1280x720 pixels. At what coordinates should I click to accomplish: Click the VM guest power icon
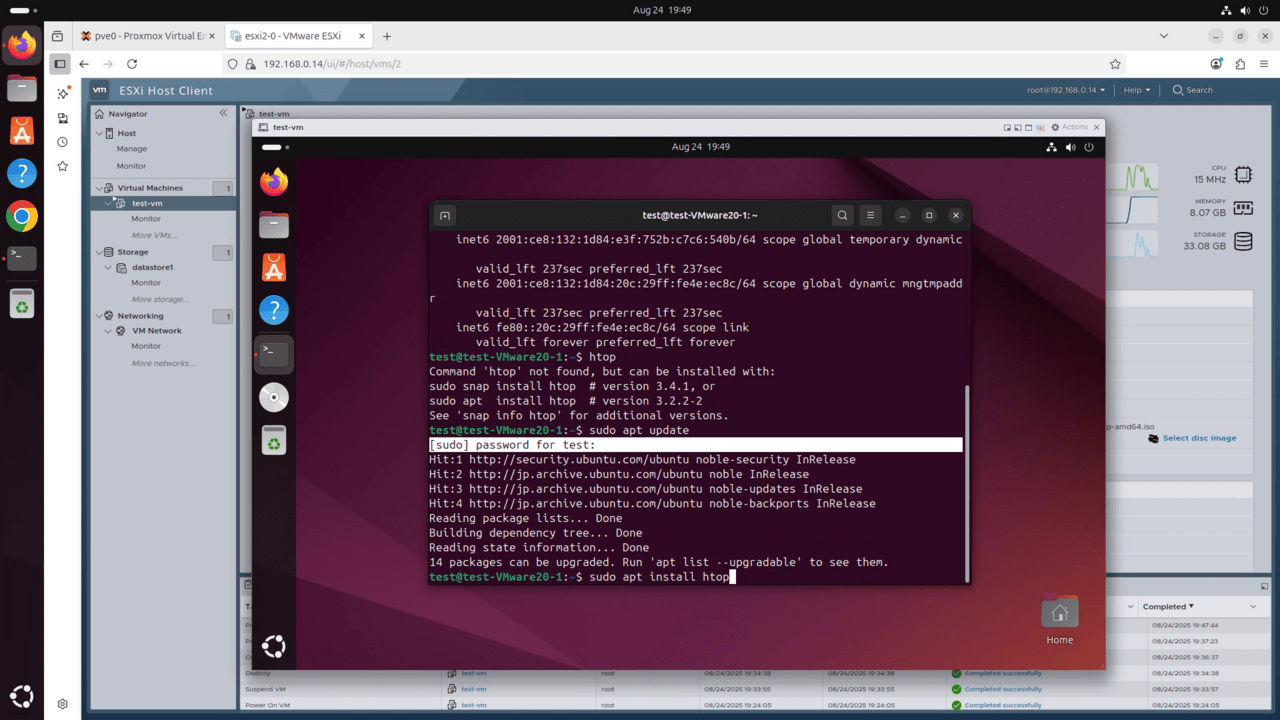click(1089, 147)
